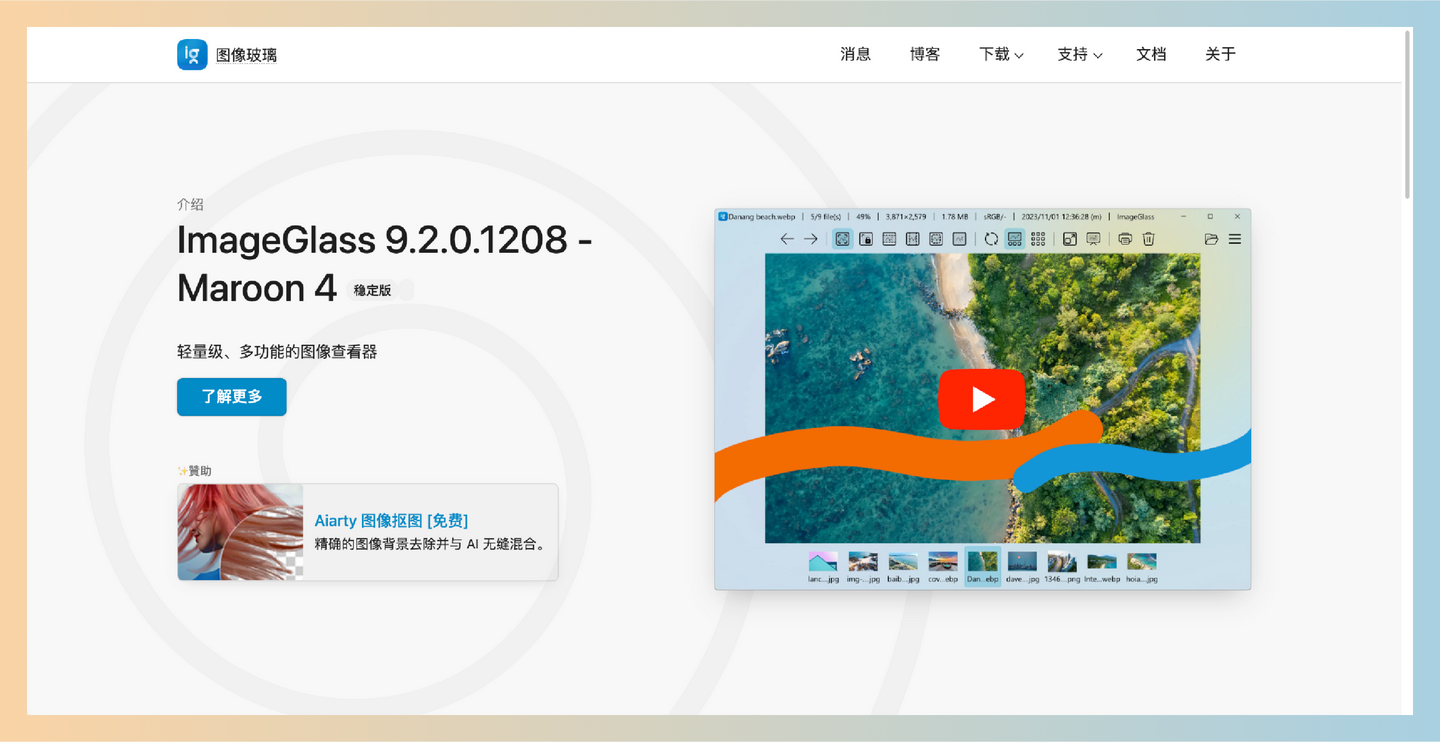Open the 博客 menu item
The height and width of the screenshot is (742, 1440).
click(x=924, y=54)
